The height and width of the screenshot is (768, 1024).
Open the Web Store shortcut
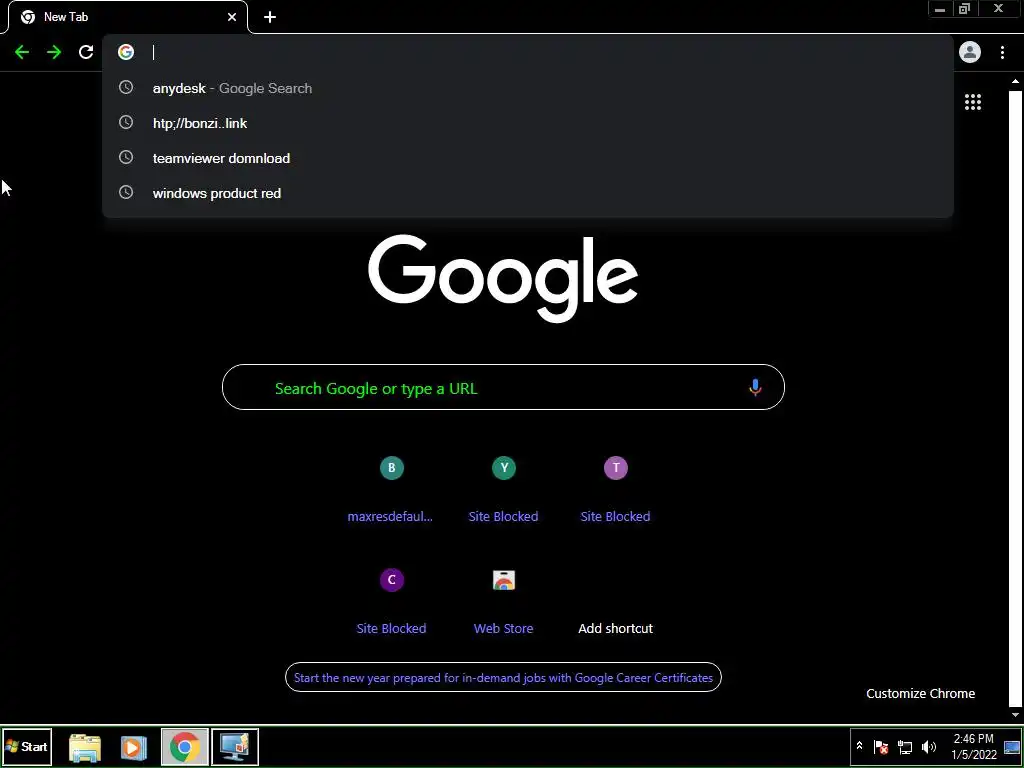(504, 601)
